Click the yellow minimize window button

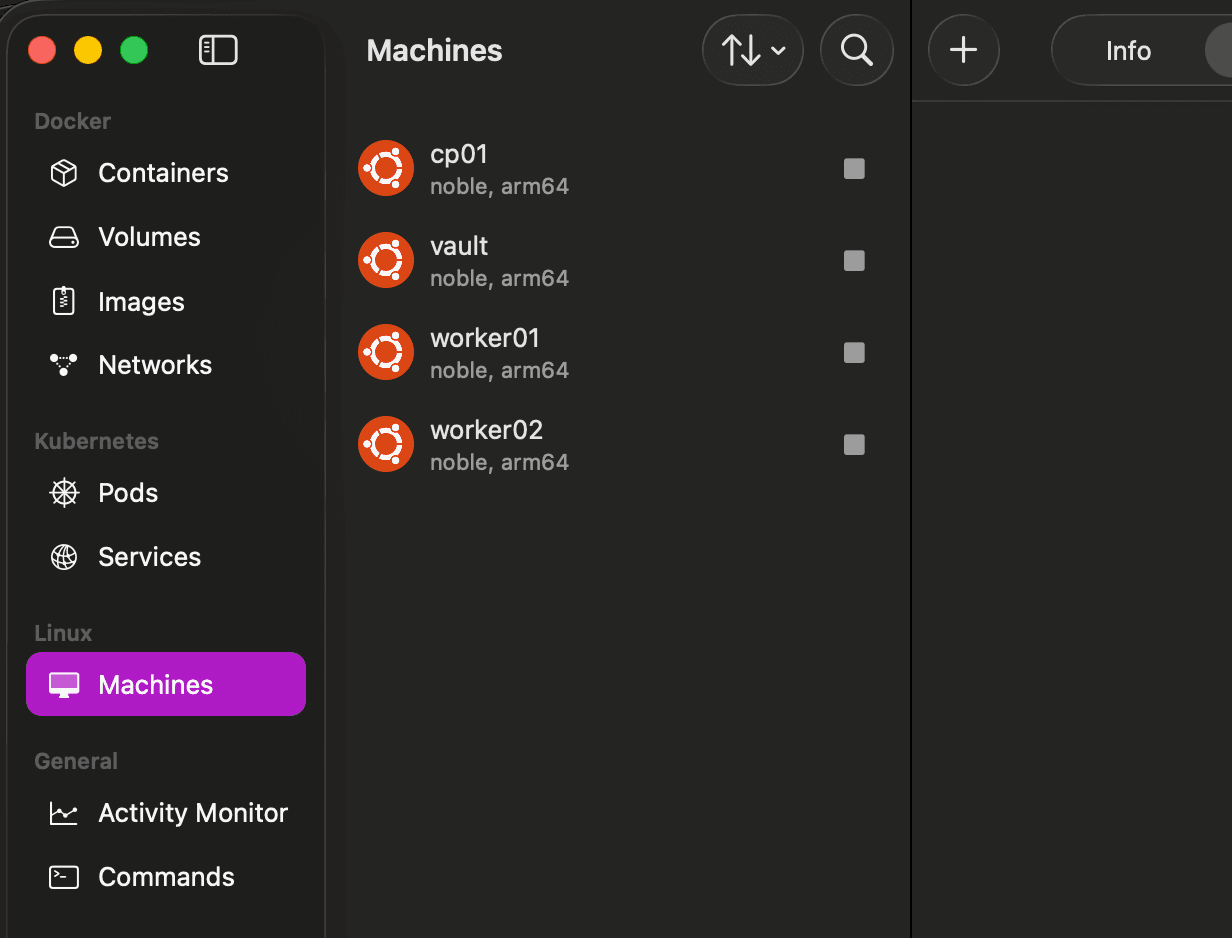pyautogui.click(x=88, y=50)
